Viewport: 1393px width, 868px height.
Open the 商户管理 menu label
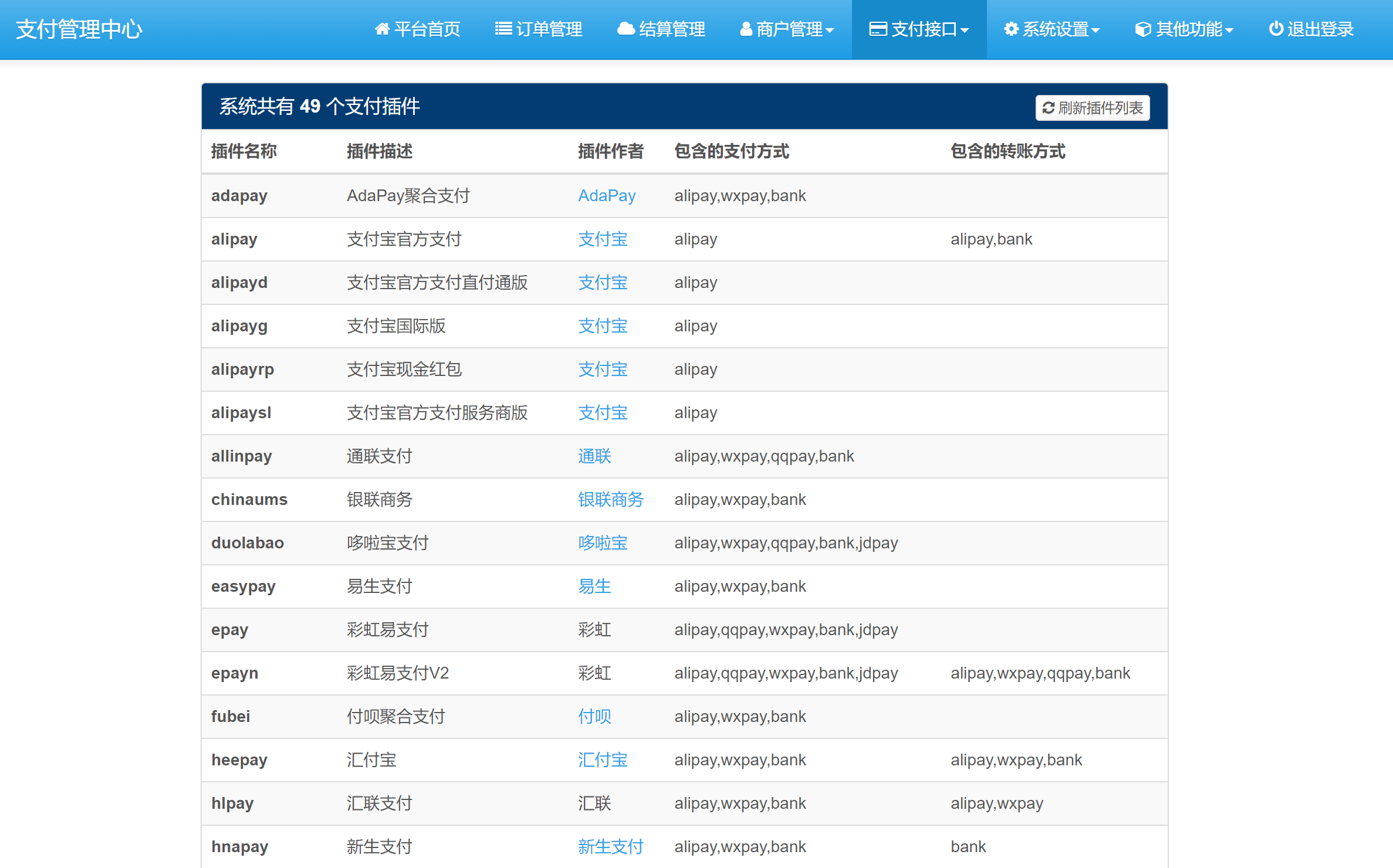tap(789, 29)
